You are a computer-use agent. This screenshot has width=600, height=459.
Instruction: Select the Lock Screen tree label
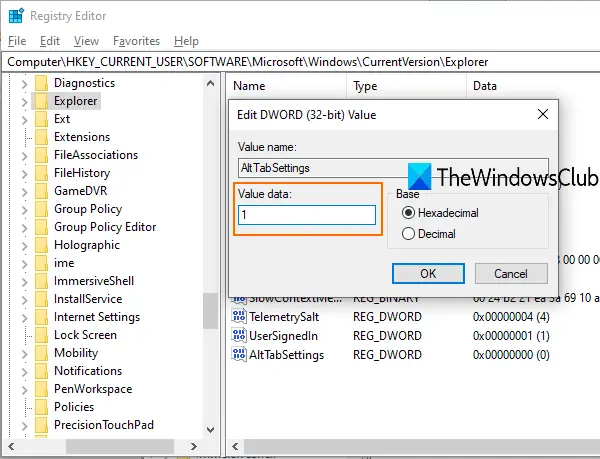click(x=85, y=335)
